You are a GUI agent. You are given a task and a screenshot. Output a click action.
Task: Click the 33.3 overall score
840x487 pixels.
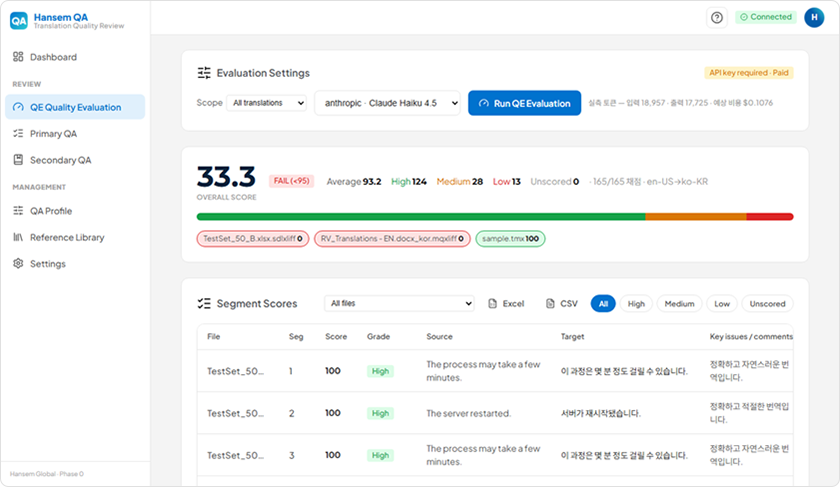[226, 177]
